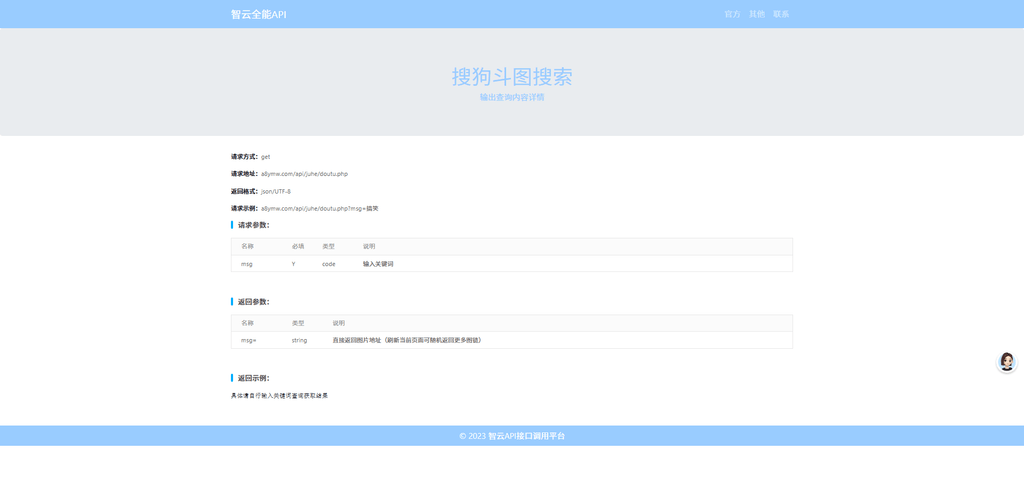Screen dimensions: 1024x490
Task: Click the 输出查询内容详情 subtitle
Action: point(512,97)
